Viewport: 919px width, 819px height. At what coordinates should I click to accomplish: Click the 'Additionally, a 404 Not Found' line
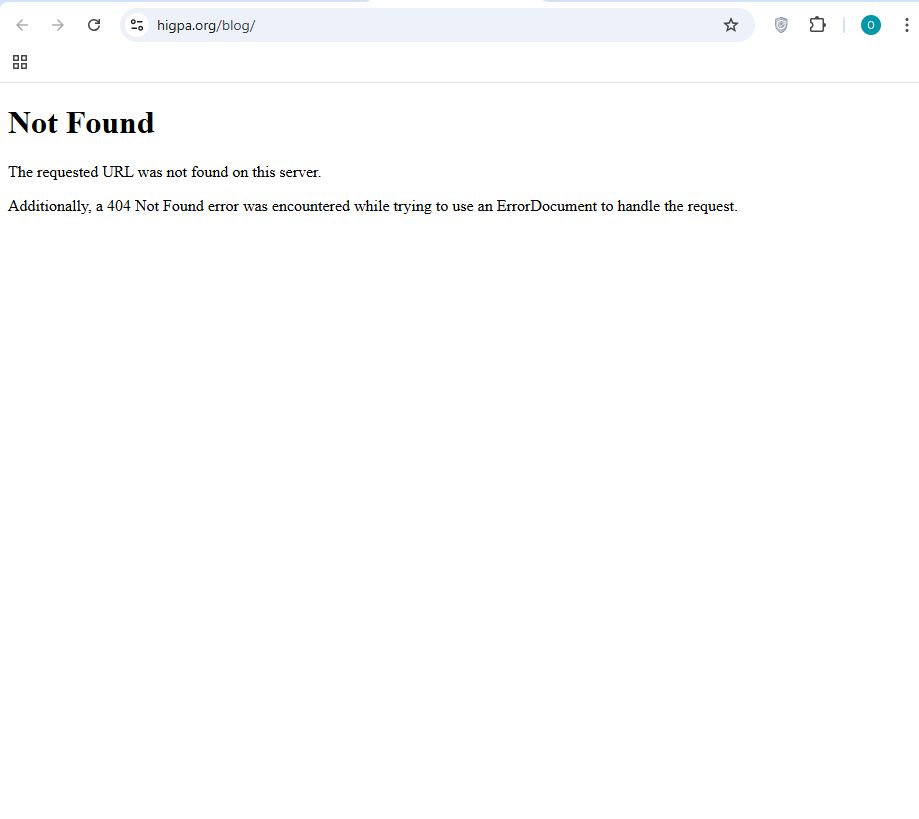[x=373, y=206]
